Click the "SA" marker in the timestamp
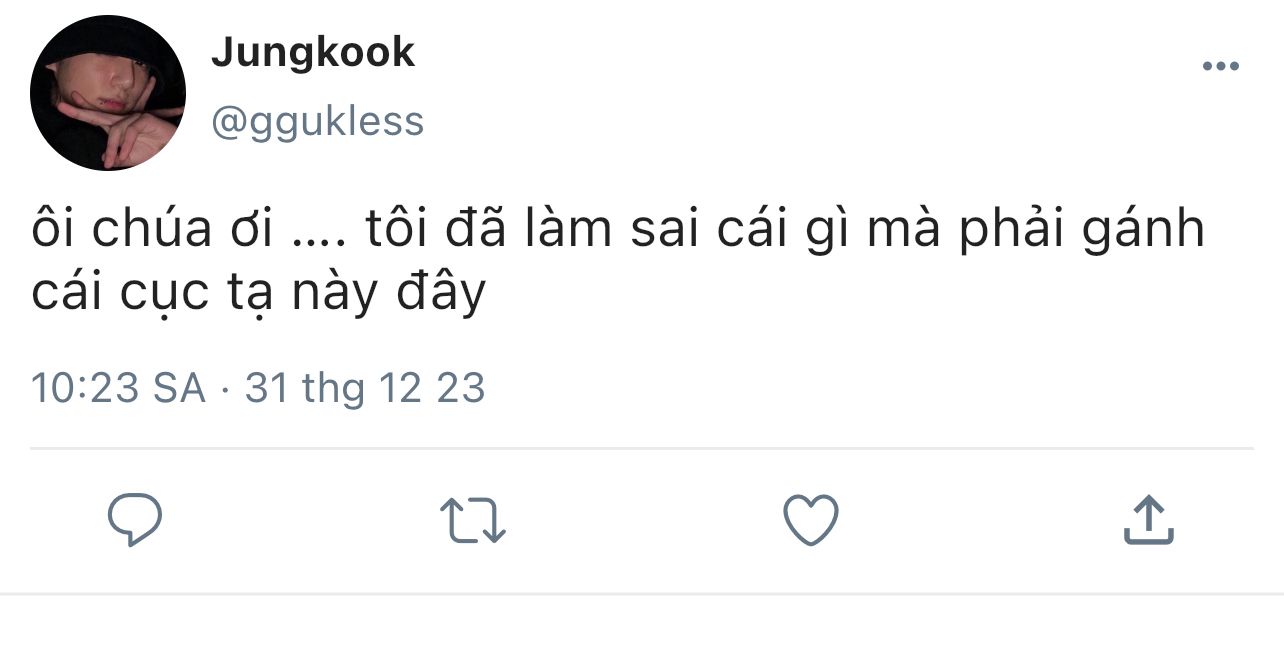This screenshot has height=659, width=1284. point(179,388)
